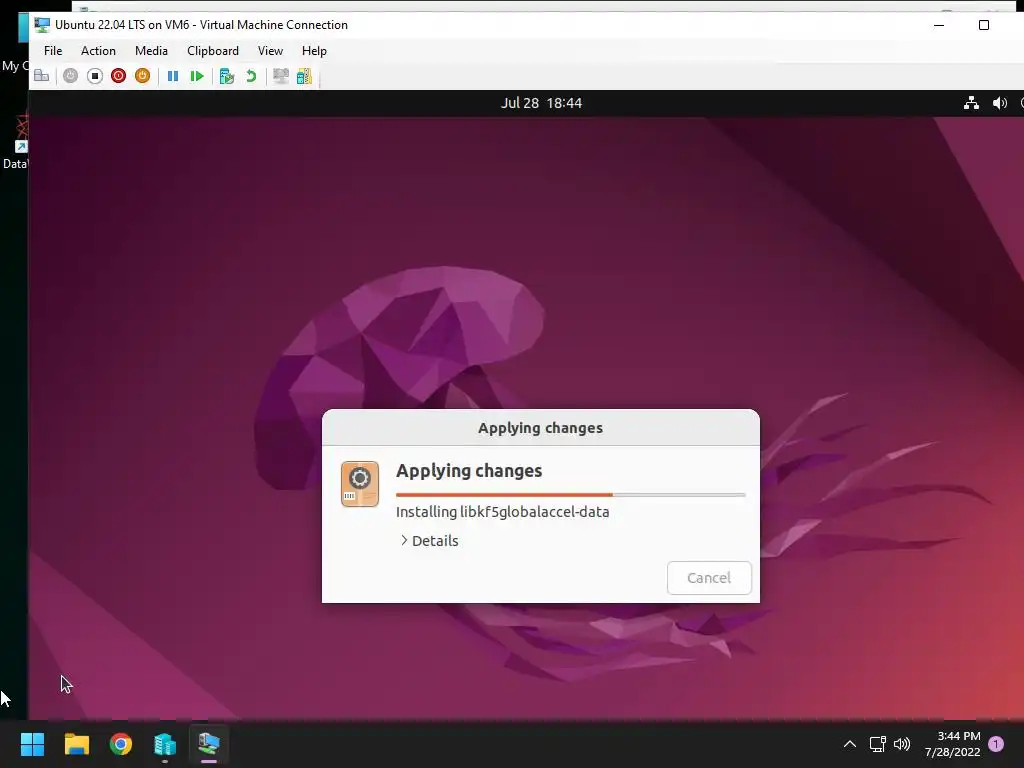Image resolution: width=1024 pixels, height=768 pixels.
Task: Open File Explorer from the taskbar
Action: [x=76, y=744]
